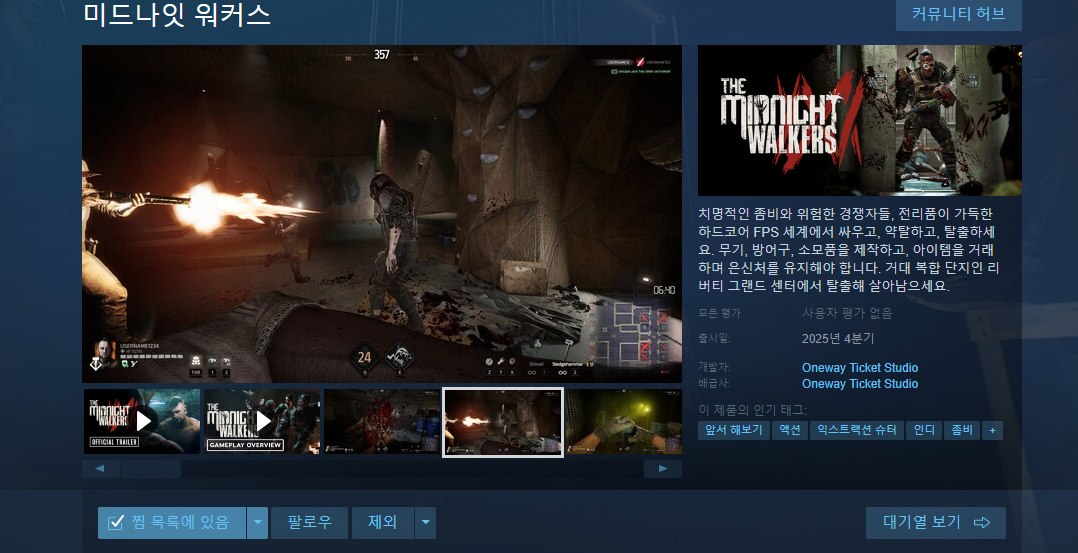The width and height of the screenshot is (1078, 553).
Task: Select the bloody corridor screenshot thumbnail
Action: [382, 421]
